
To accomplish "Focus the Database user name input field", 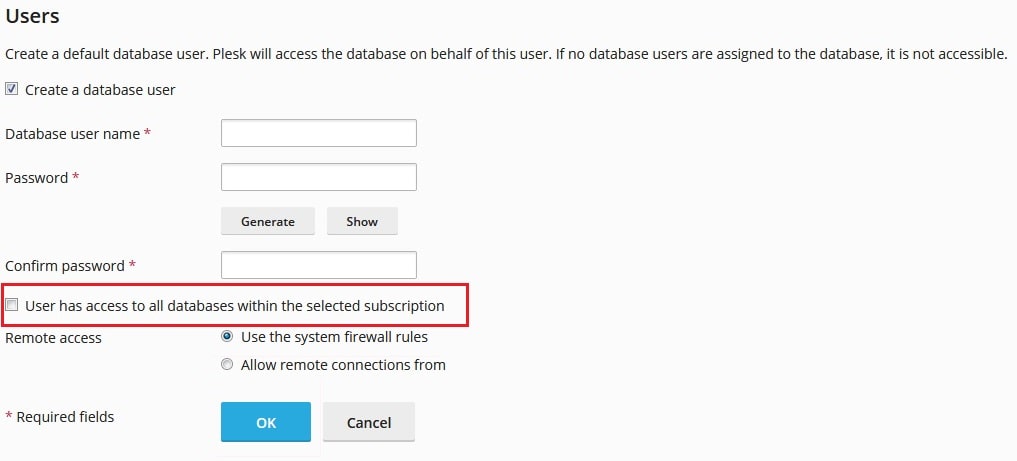I will tap(318, 133).
